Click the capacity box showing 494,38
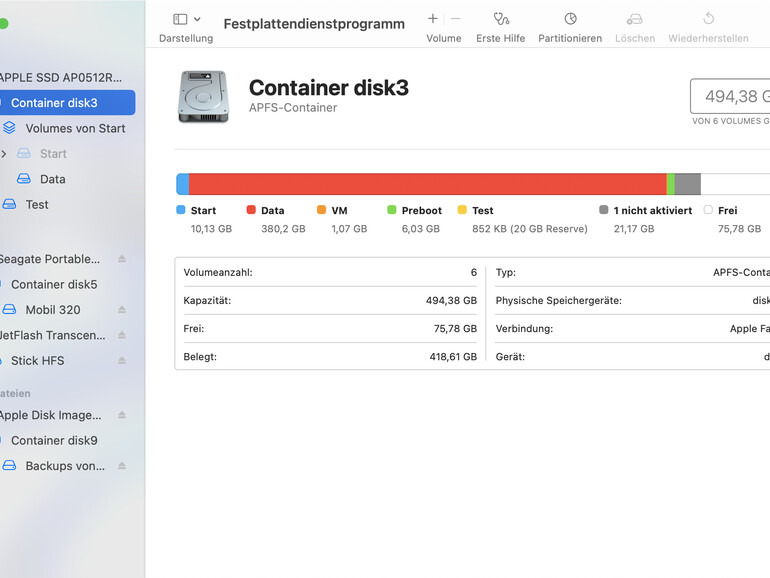 (730, 96)
